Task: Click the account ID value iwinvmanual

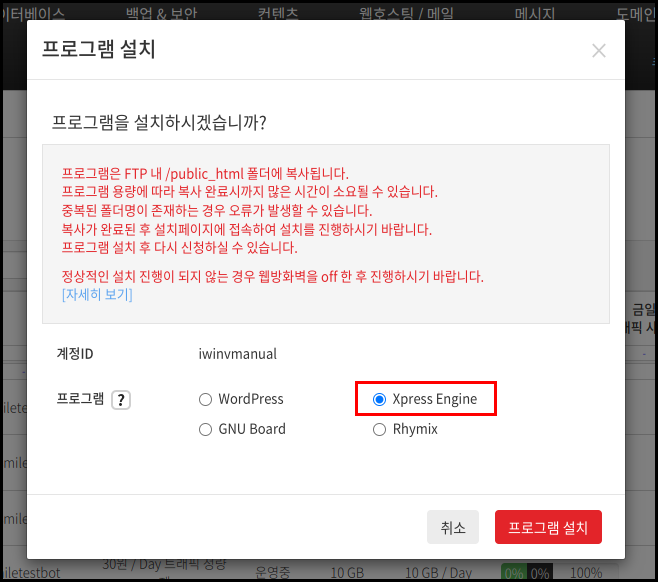Action: click(x=238, y=354)
